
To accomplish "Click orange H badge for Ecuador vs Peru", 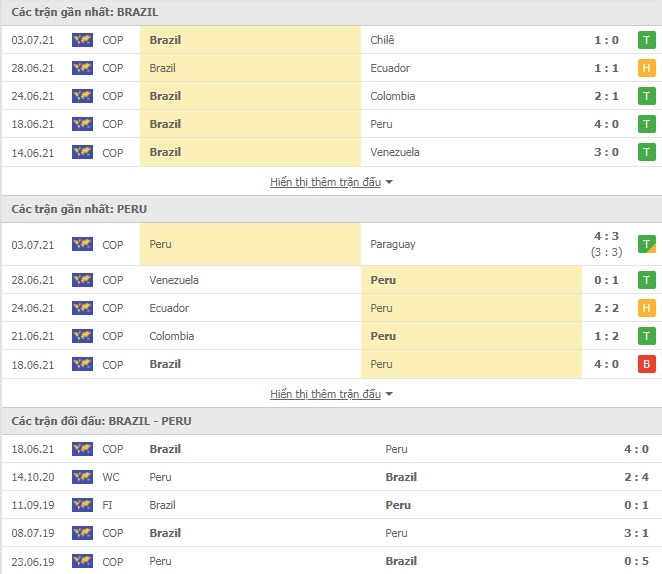I will (646, 308).
